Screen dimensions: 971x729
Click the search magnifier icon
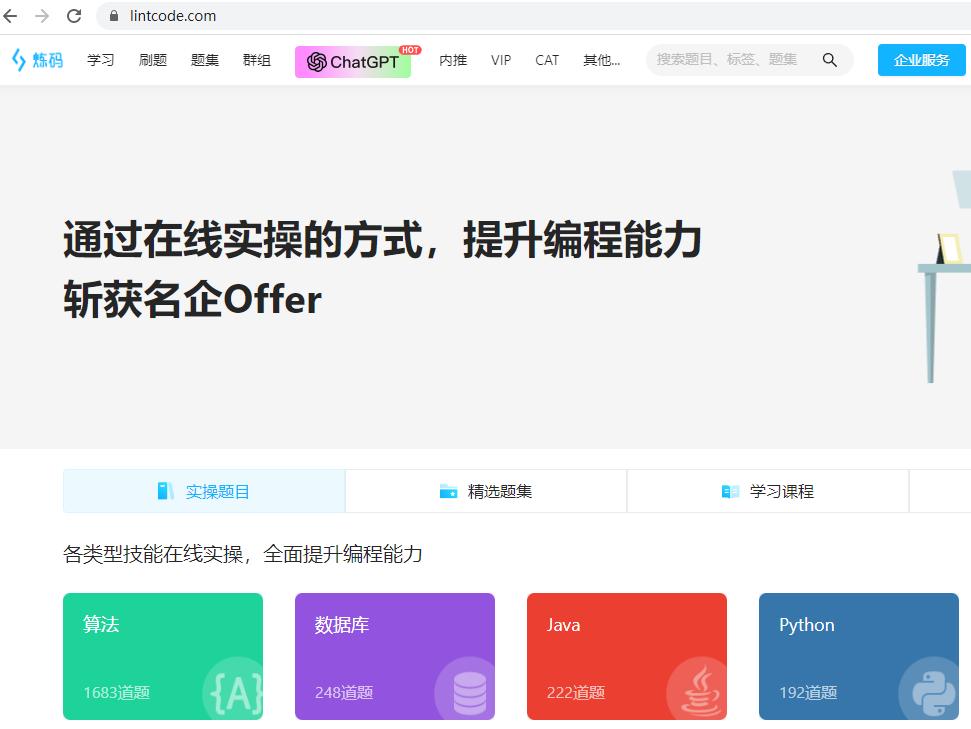pos(830,59)
